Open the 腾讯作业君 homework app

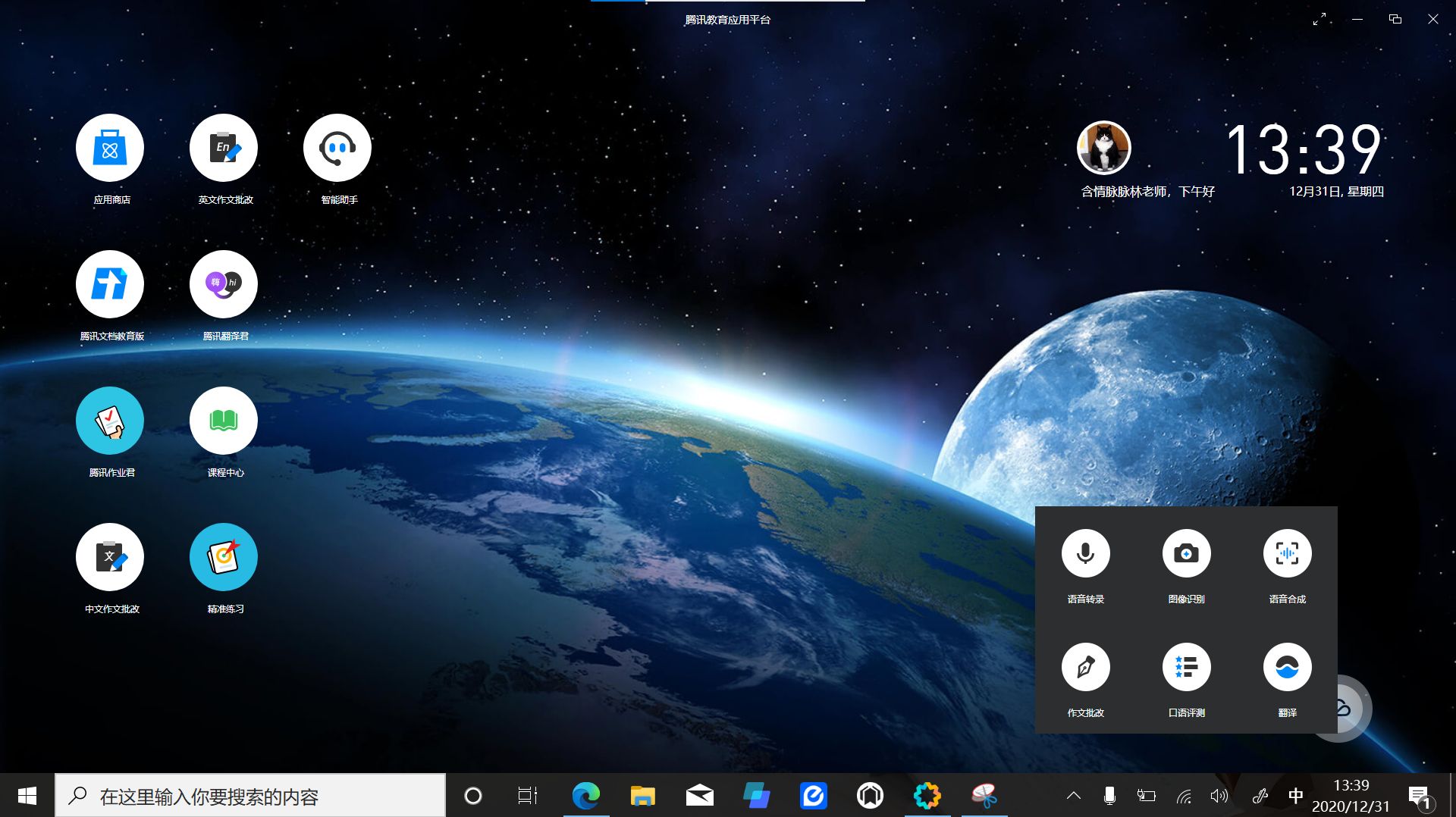point(110,421)
